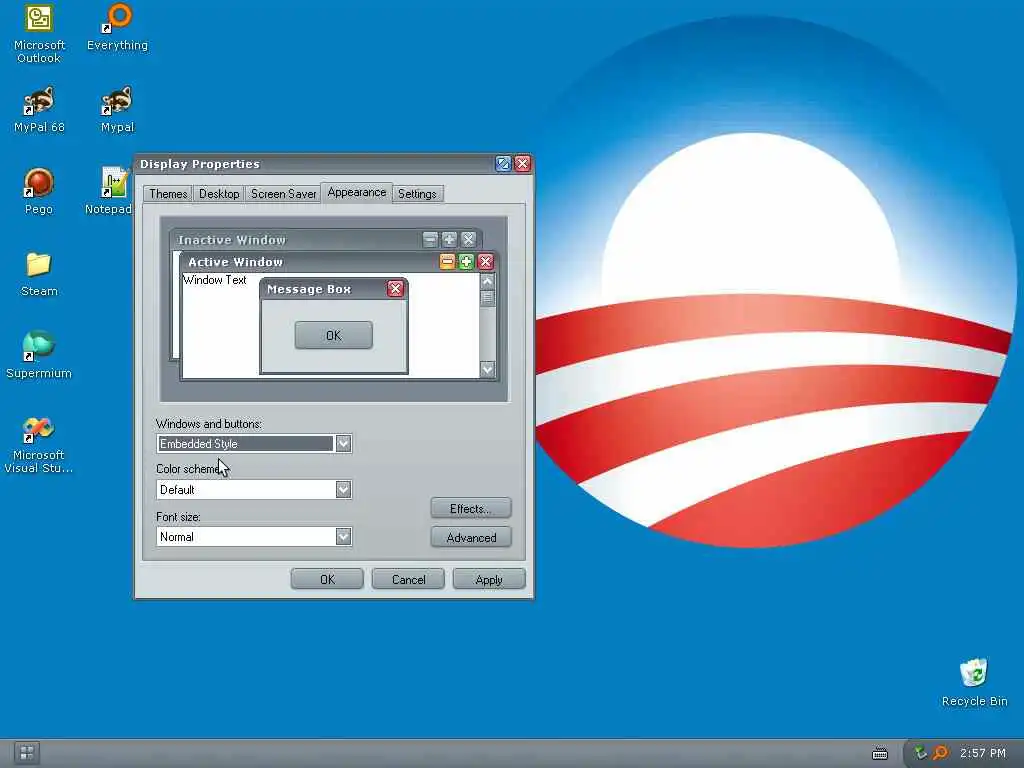The height and width of the screenshot is (768, 1024).
Task: Select the MyPal 68 desktop shortcut
Action: (x=39, y=110)
